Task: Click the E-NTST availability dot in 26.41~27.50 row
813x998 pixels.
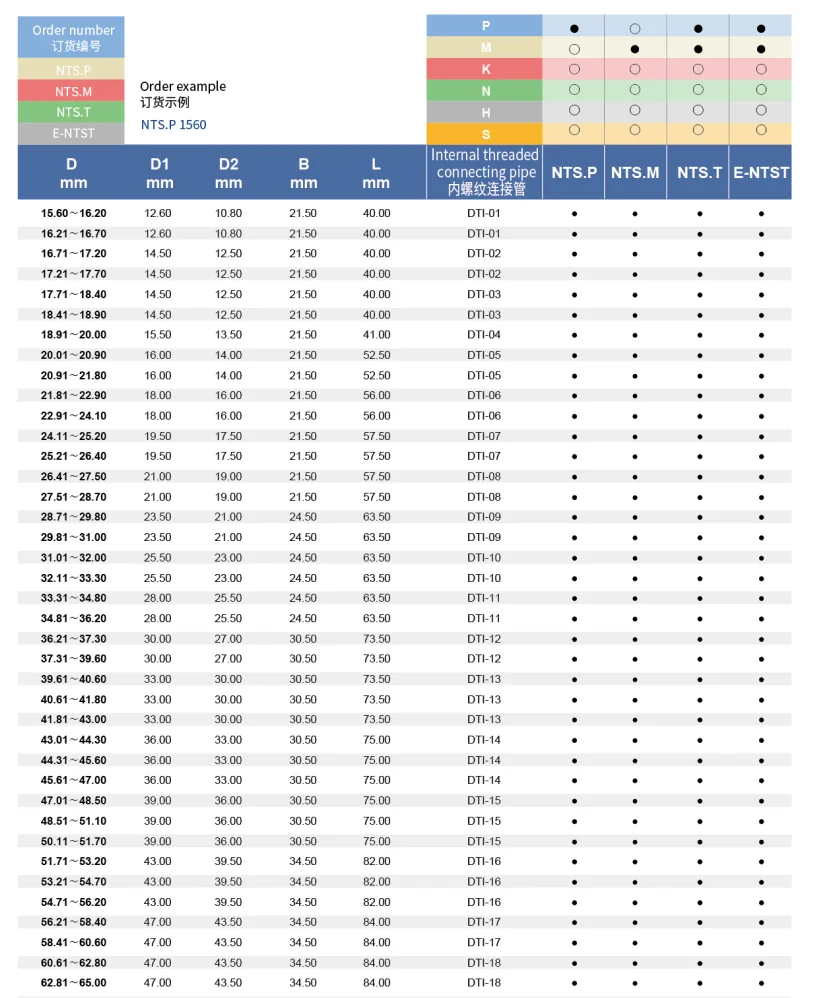Action: coord(761,477)
